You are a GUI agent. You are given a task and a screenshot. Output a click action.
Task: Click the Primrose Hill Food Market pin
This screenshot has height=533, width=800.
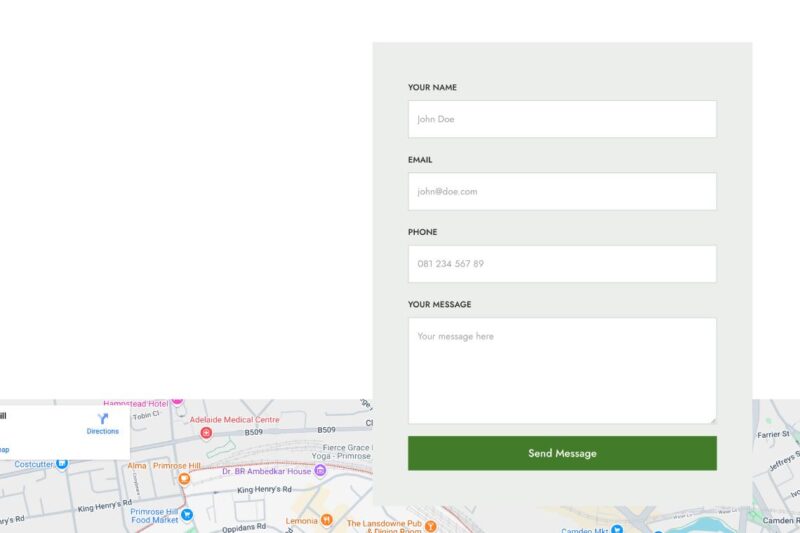[187, 515]
